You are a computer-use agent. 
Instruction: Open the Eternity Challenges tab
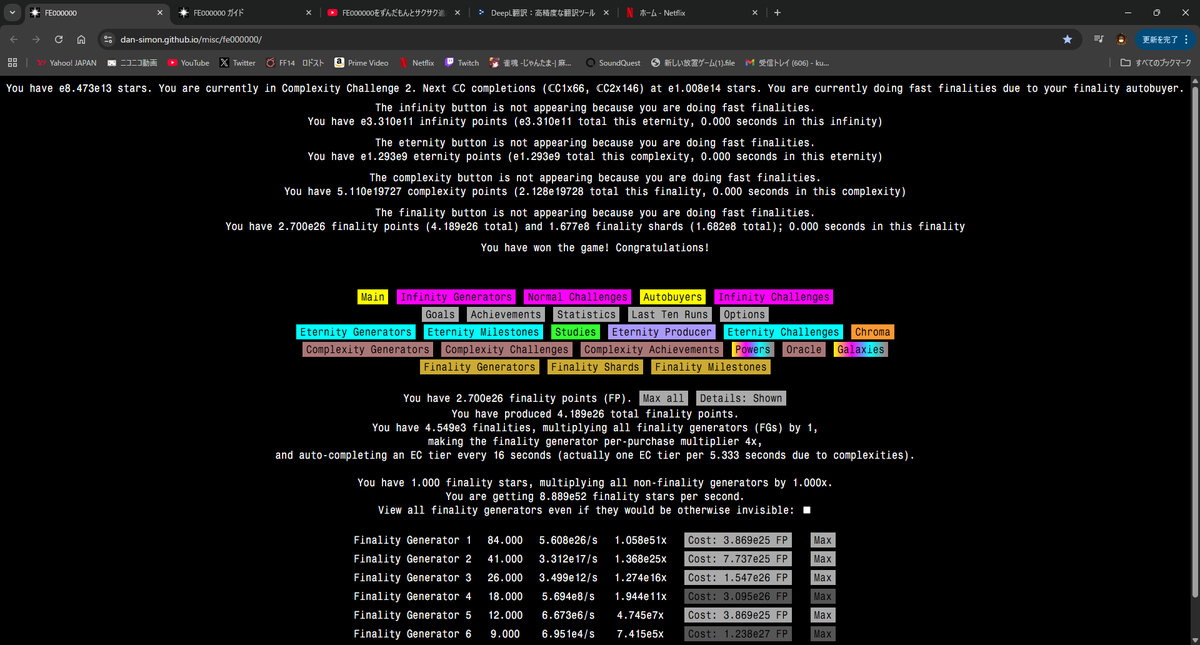coord(784,332)
